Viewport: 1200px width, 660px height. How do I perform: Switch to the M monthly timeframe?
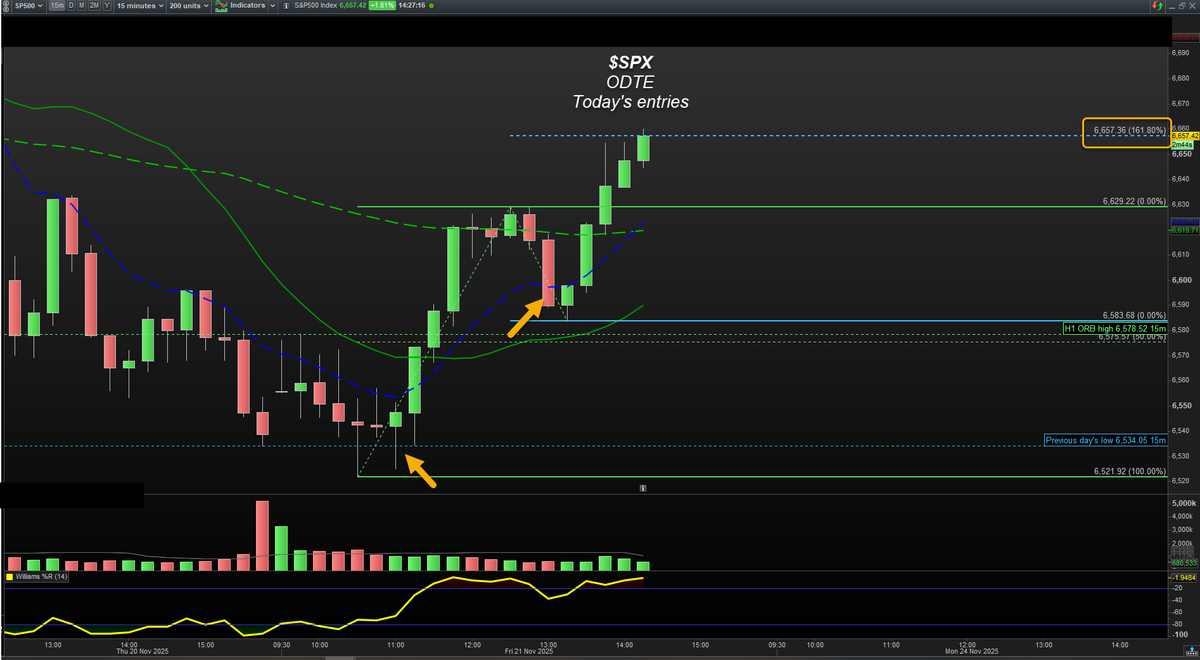82,6
